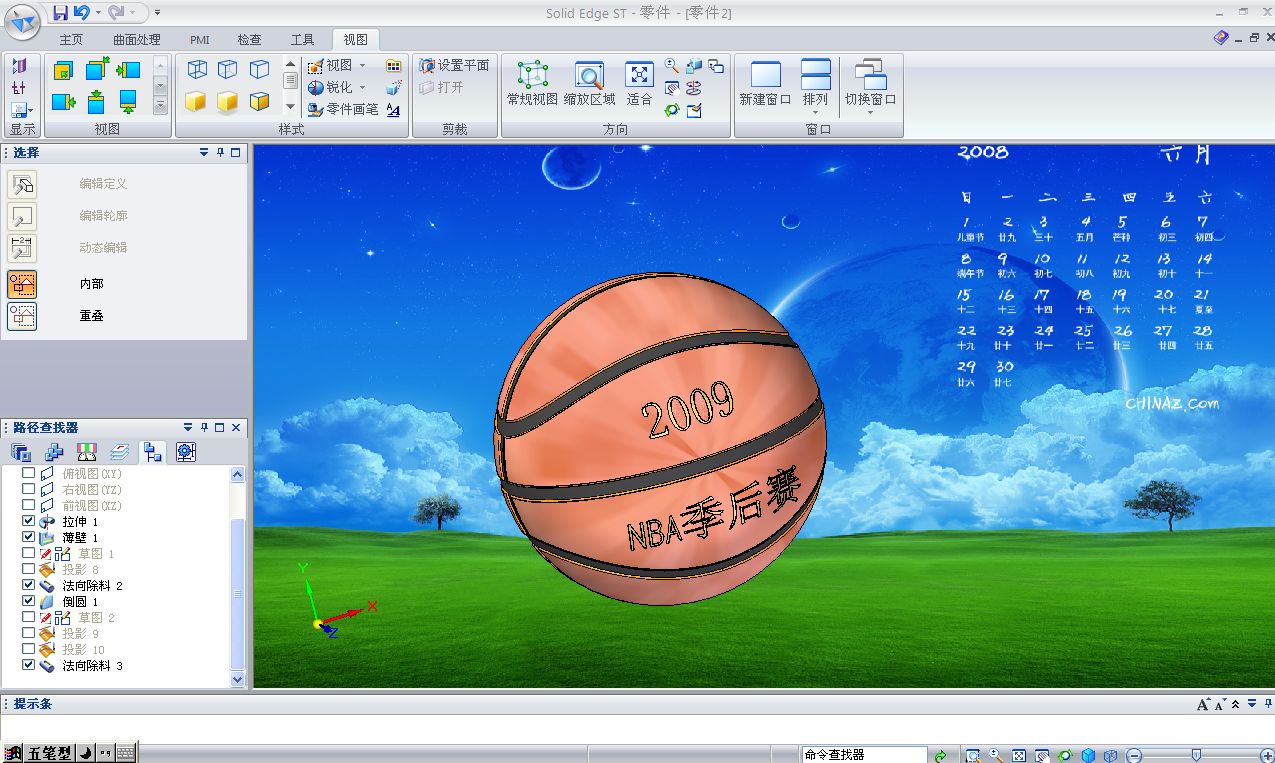Uncheck the 法向除料 3 checkbox
Image resolution: width=1275 pixels, height=763 pixels.
[x=28, y=666]
